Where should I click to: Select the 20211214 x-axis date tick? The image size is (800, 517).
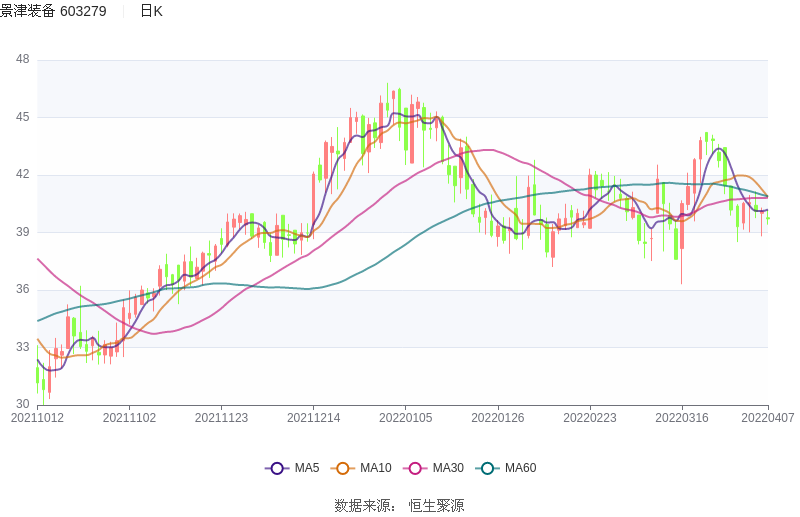314,418
